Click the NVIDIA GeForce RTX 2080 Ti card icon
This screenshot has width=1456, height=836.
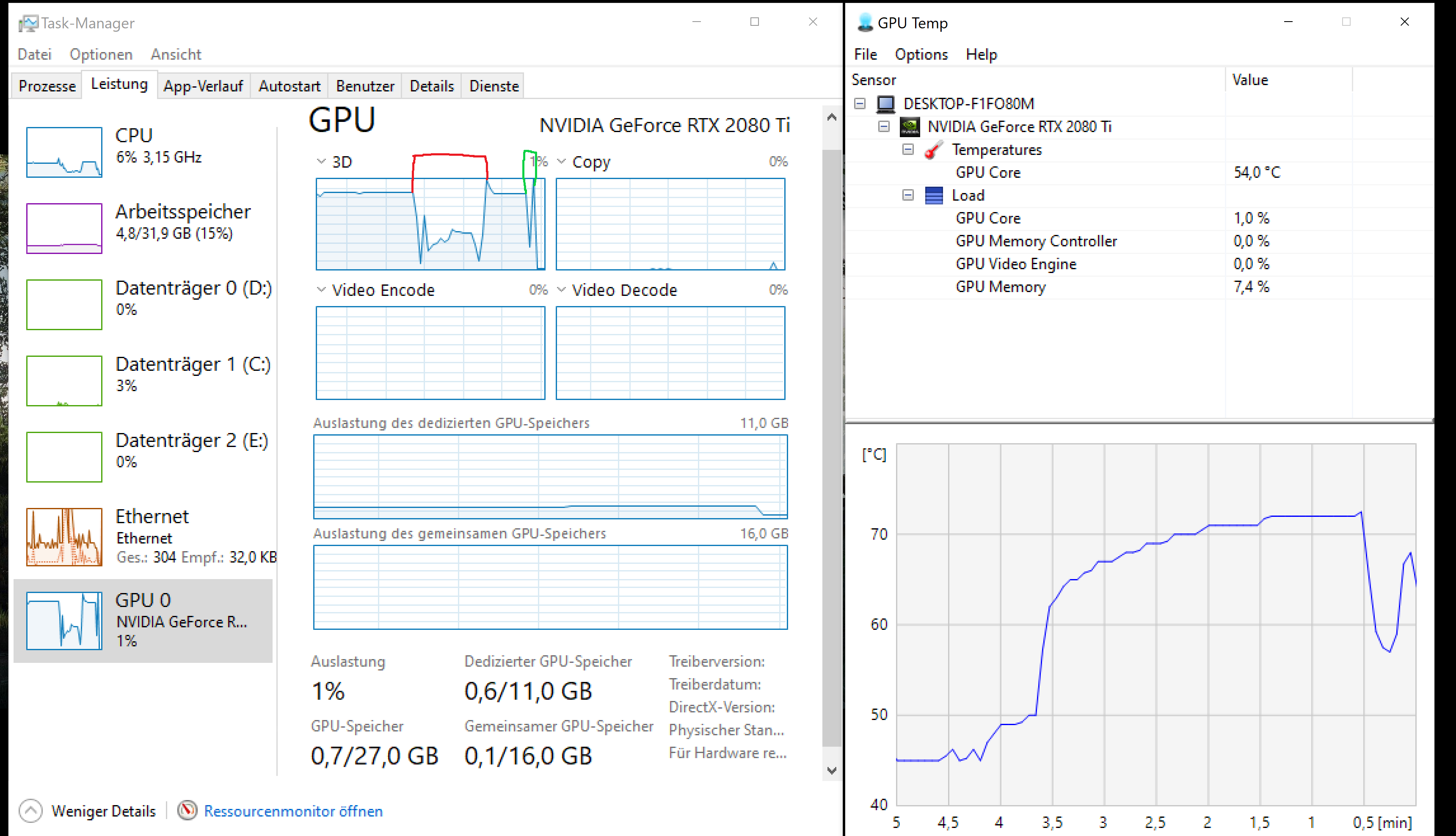click(910, 126)
